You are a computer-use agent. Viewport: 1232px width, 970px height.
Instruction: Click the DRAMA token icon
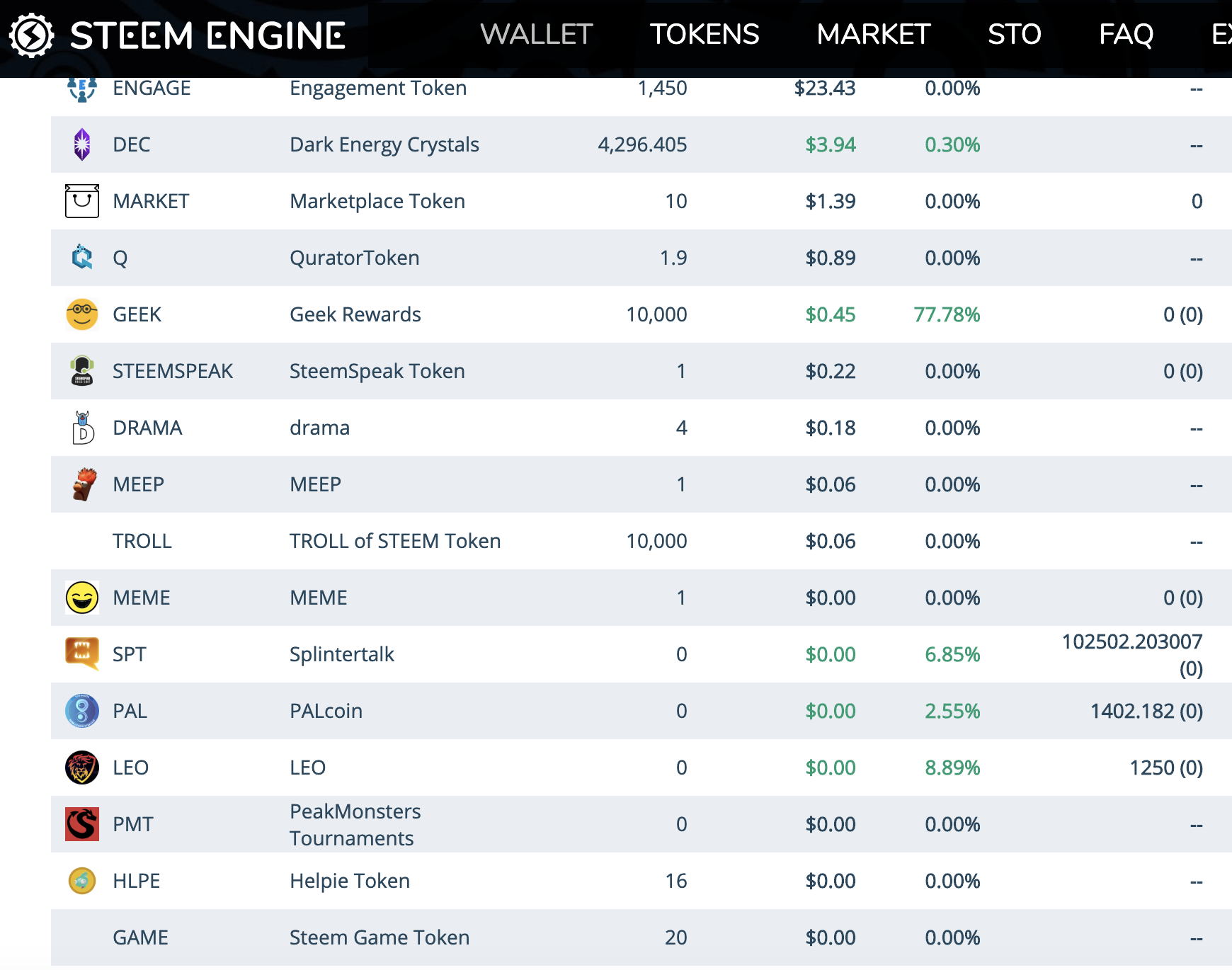point(83,428)
